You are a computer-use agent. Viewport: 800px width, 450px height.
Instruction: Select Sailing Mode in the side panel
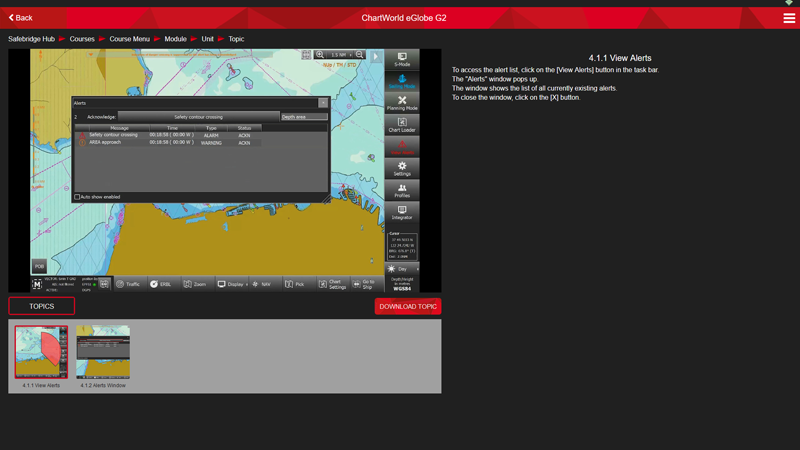point(402,81)
